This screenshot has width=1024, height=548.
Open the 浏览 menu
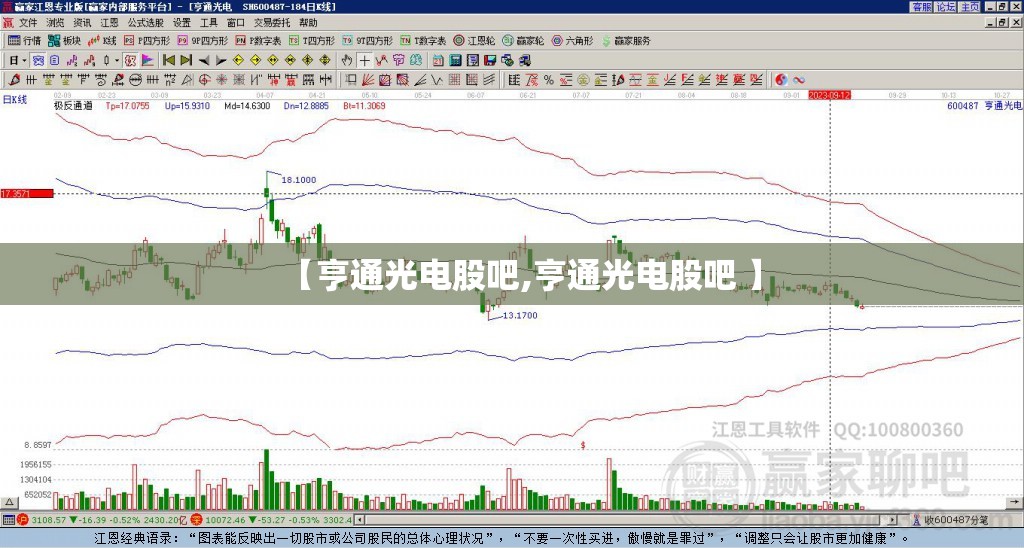click(56, 23)
